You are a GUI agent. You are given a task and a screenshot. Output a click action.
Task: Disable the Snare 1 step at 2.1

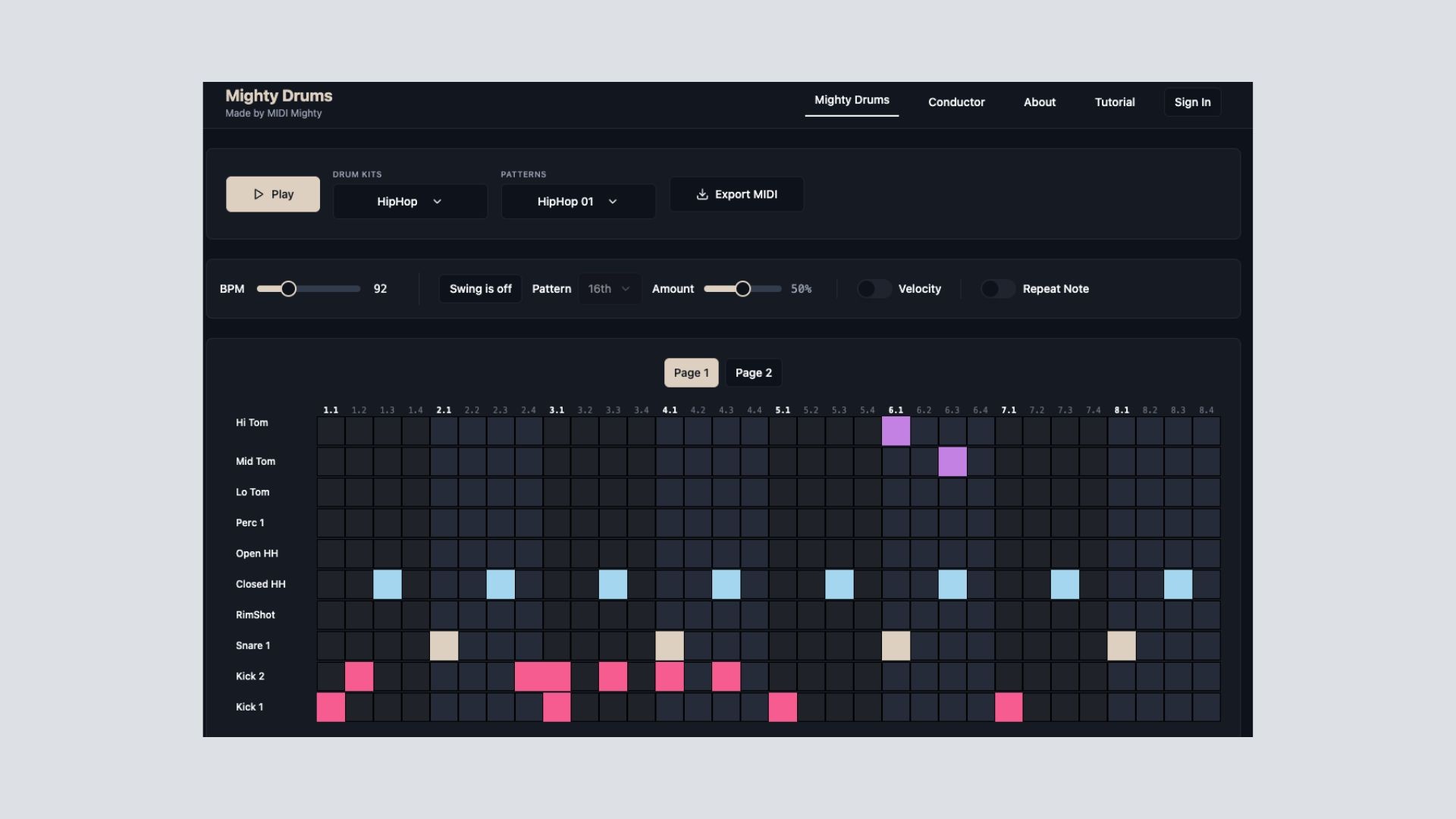(x=444, y=646)
